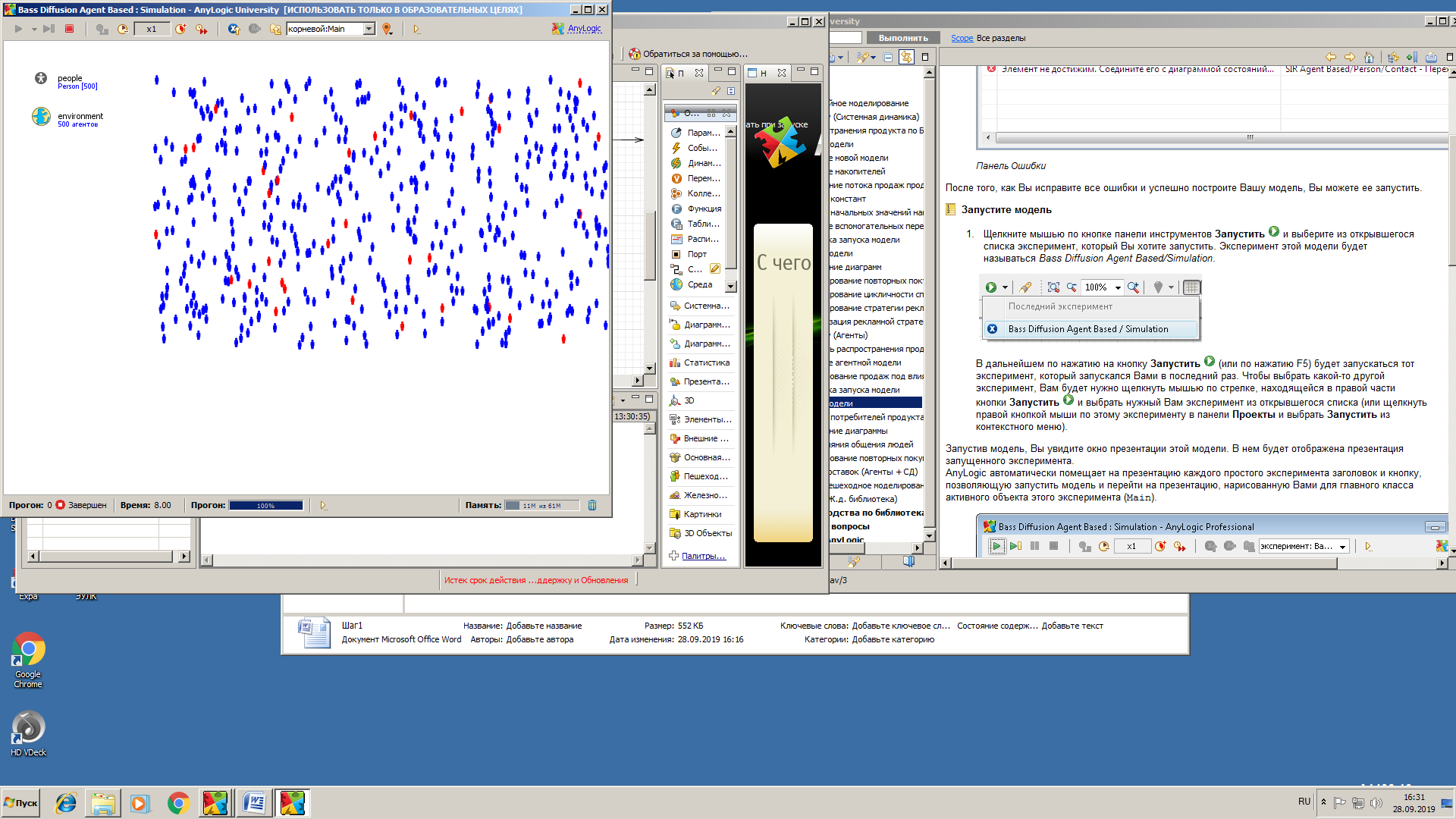Image resolution: width=1456 pixels, height=819 pixels.
Task: Toggle link-with-contents sync icon in help
Action: click(x=906, y=57)
